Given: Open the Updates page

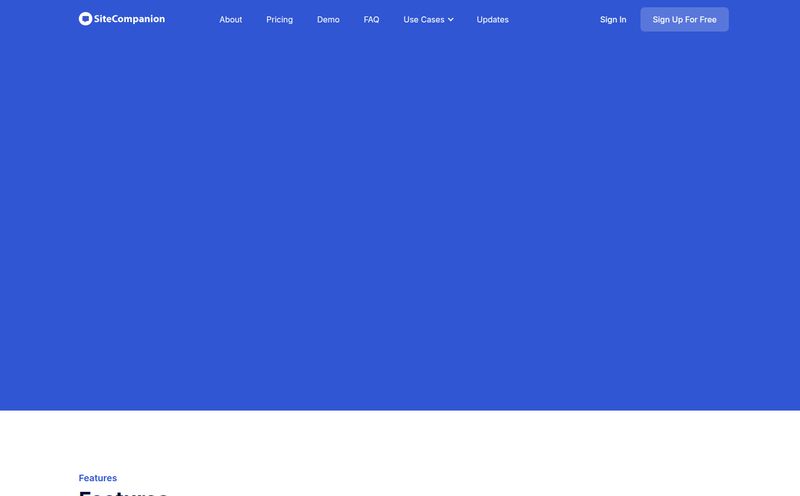Looking at the screenshot, I should click(492, 19).
